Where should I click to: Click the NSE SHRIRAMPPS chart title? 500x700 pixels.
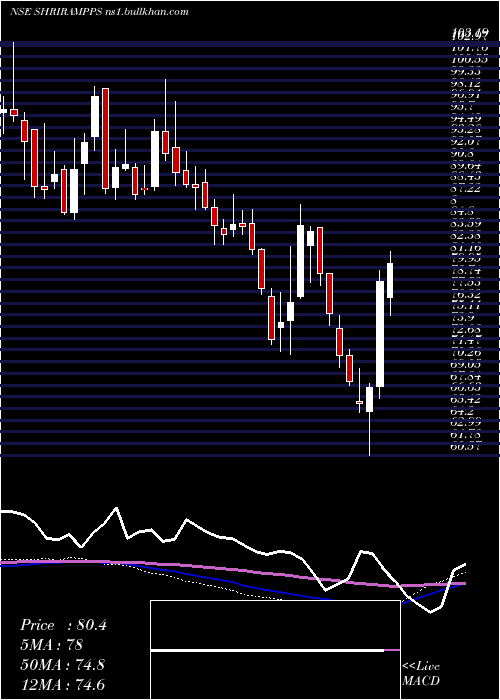tap(99, 12)
